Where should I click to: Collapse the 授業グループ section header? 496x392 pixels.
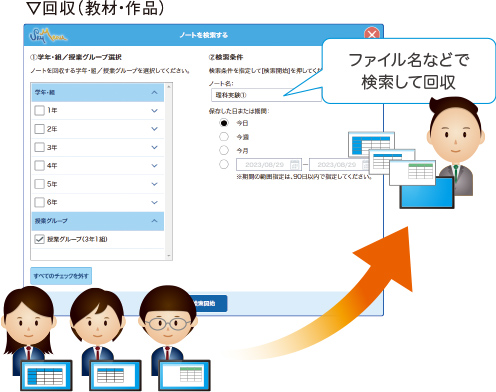tap(98, 221)
